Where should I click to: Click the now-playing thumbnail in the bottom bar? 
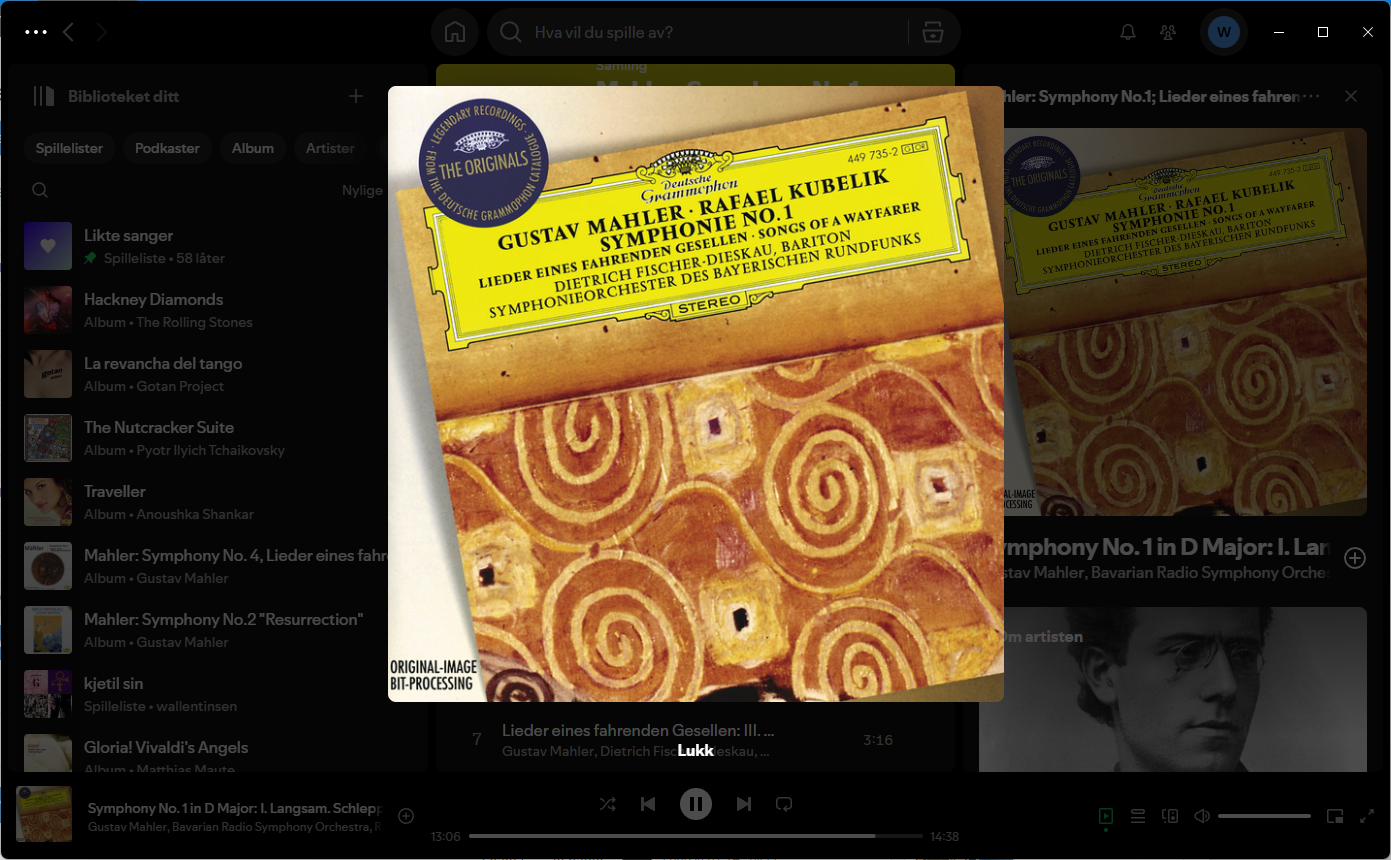44,814
